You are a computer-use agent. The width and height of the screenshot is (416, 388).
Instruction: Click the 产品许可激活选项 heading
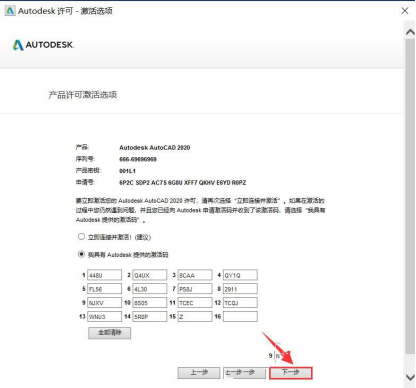83,95
